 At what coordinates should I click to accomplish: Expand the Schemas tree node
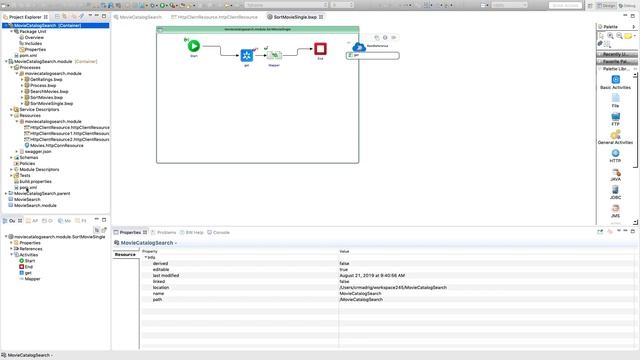pyautogui.click(x=11, y=158)
